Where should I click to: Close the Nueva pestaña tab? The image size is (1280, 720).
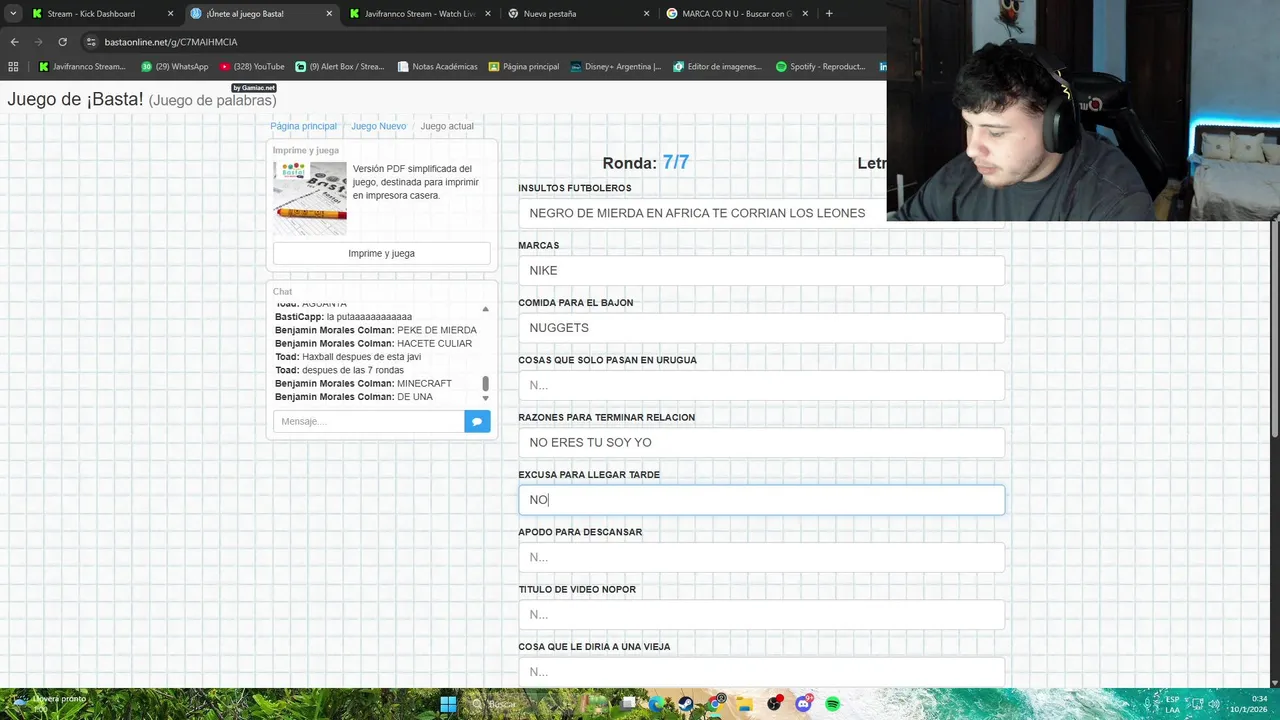tap(646, 14)
